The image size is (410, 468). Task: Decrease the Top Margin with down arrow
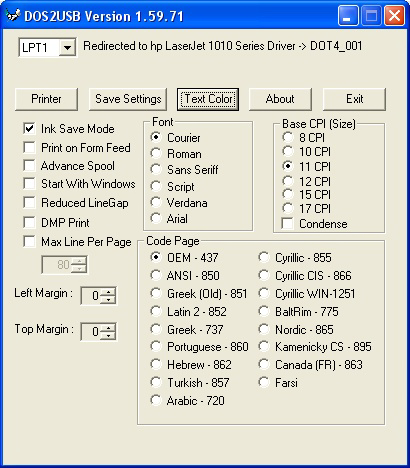click(108, 335)
